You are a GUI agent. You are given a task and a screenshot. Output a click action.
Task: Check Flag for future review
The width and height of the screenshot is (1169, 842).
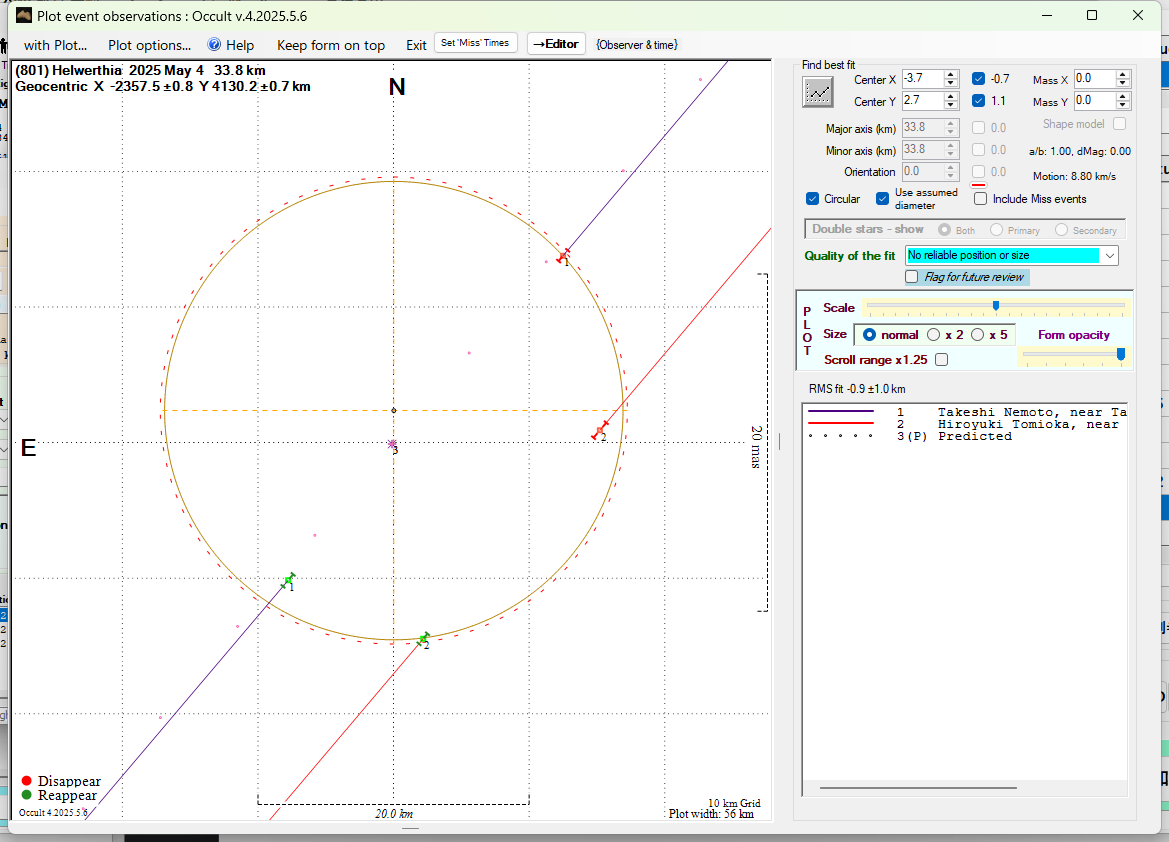coord(912,277)
